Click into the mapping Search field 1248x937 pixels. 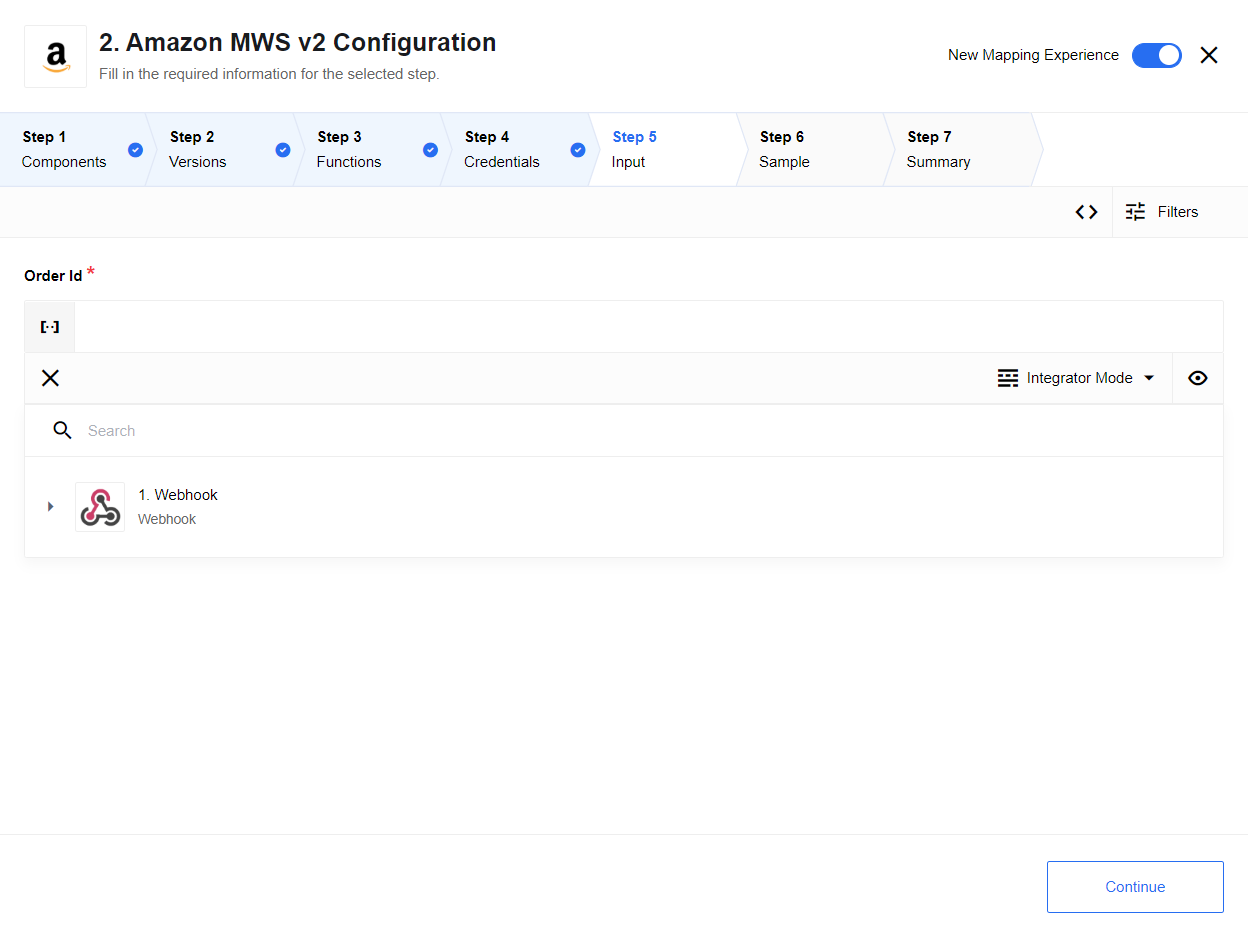pyautogui.click(x=640, y=431)
